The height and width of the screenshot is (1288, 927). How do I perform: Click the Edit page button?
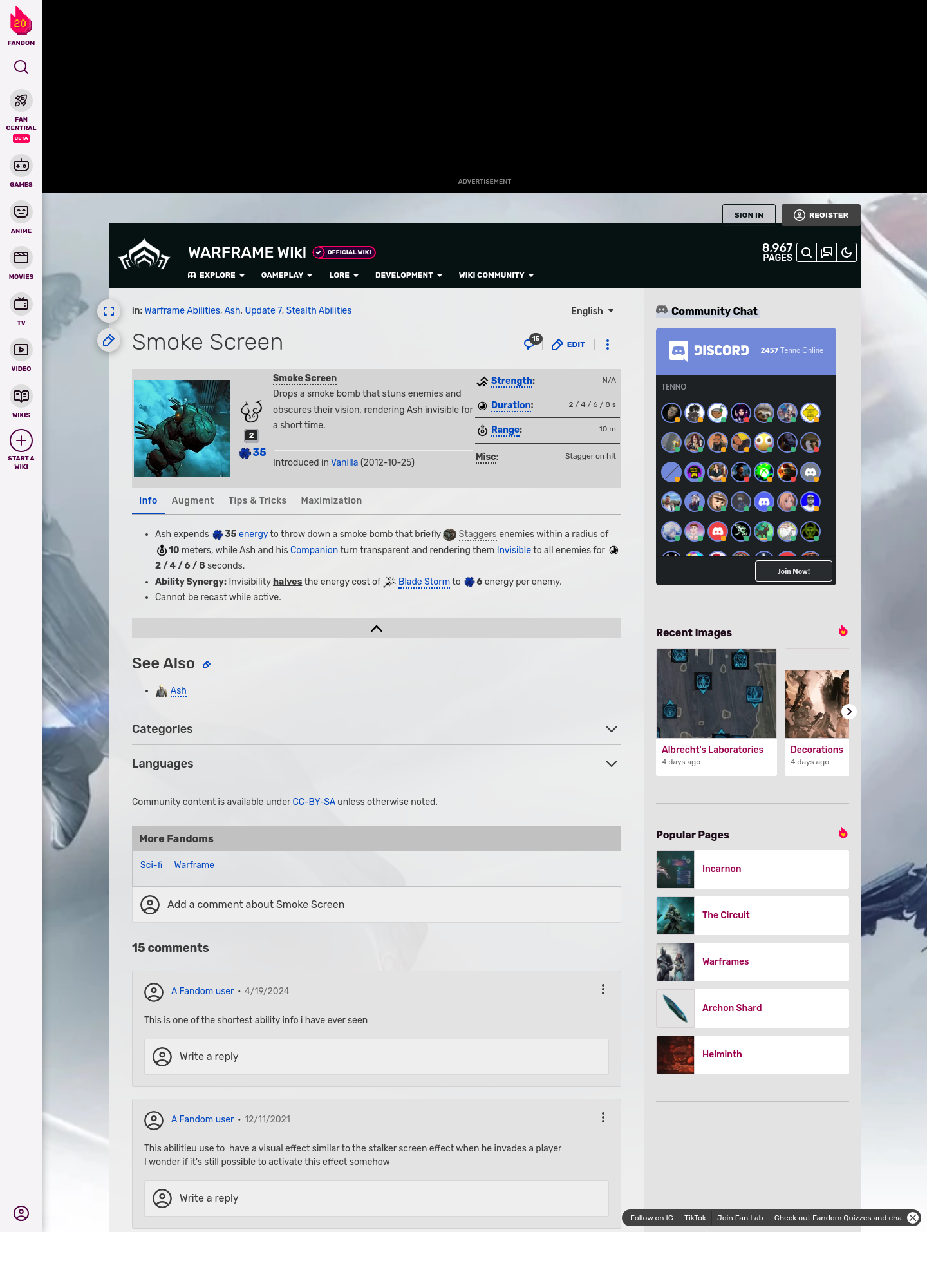pos(568,345)
